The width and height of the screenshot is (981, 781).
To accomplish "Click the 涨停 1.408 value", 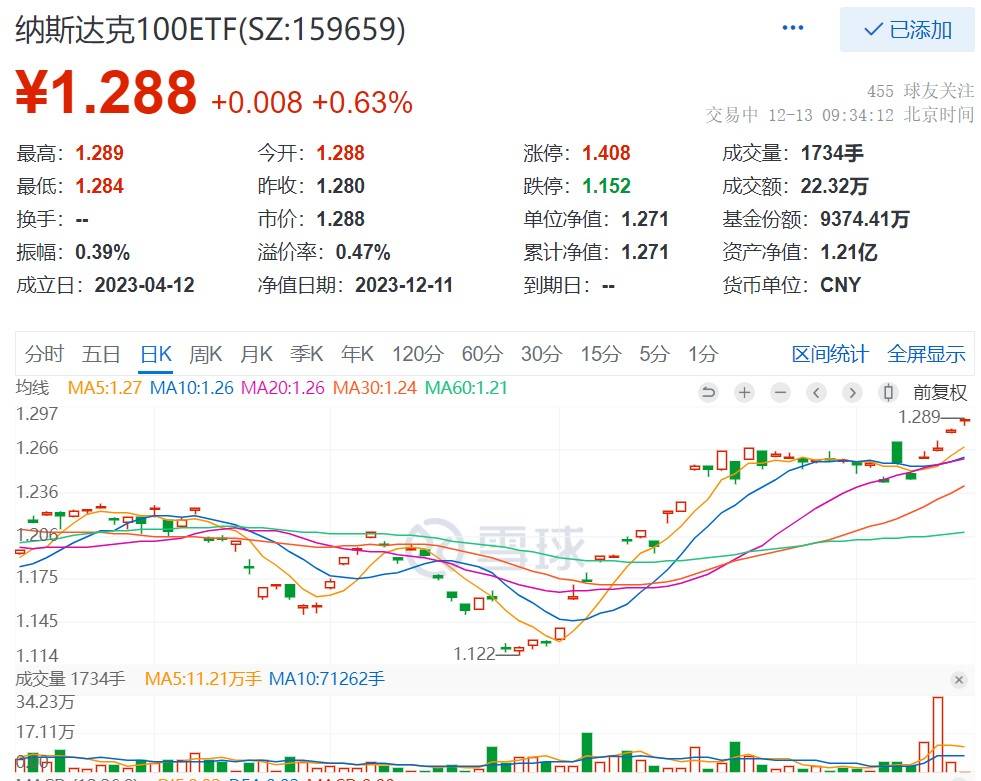I will coord(606,153).
